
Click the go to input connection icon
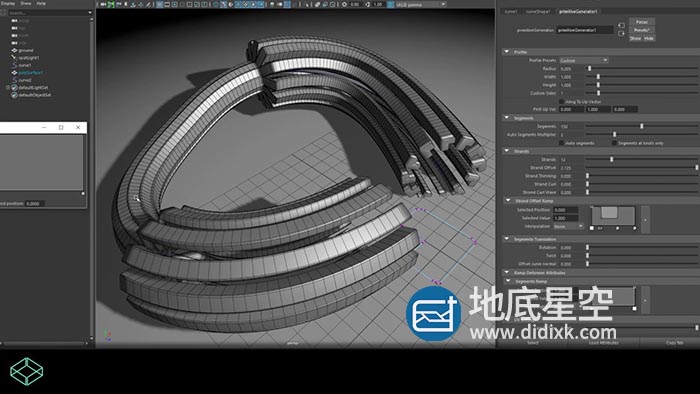coord(621,25)
